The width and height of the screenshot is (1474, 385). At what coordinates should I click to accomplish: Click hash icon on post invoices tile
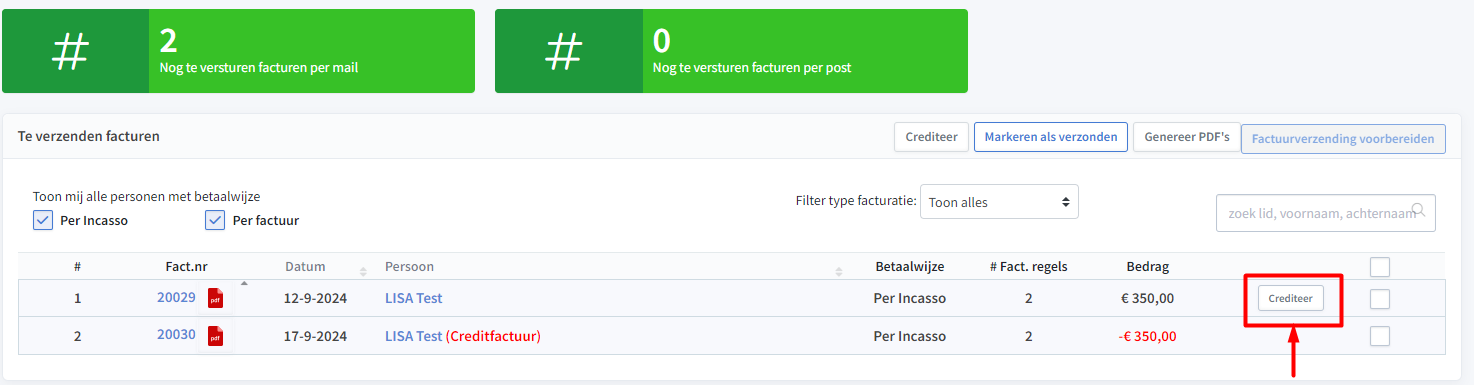[564, 51]
